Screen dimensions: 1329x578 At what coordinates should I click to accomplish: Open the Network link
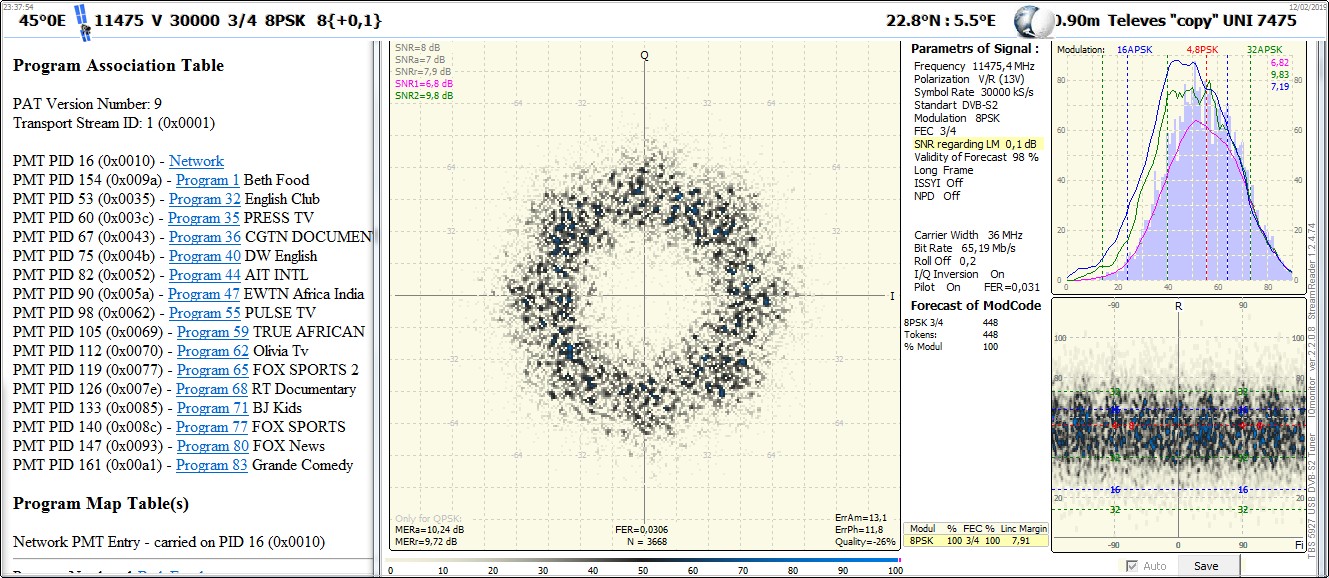(196, 161)
